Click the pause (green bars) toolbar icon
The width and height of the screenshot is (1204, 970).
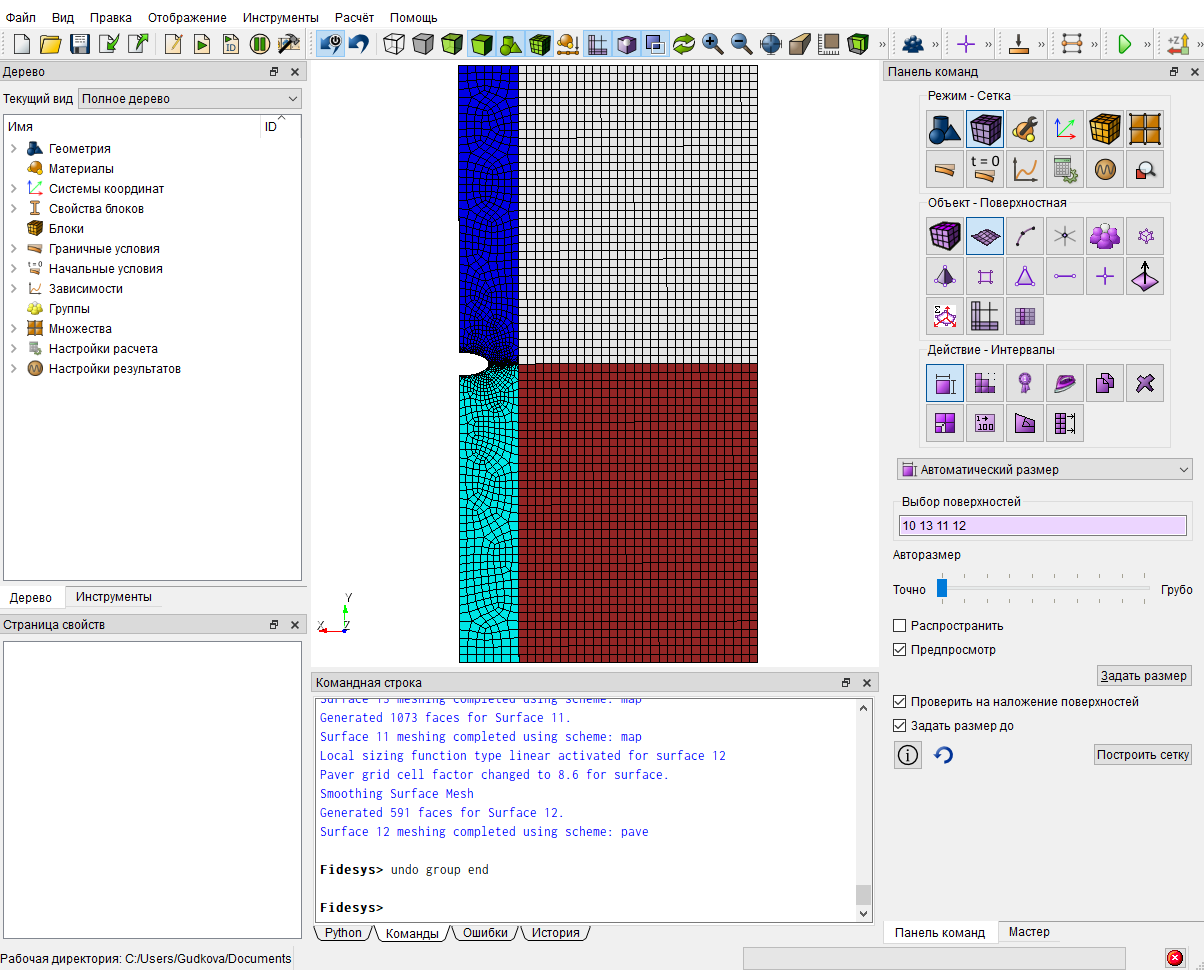point(260,44)
